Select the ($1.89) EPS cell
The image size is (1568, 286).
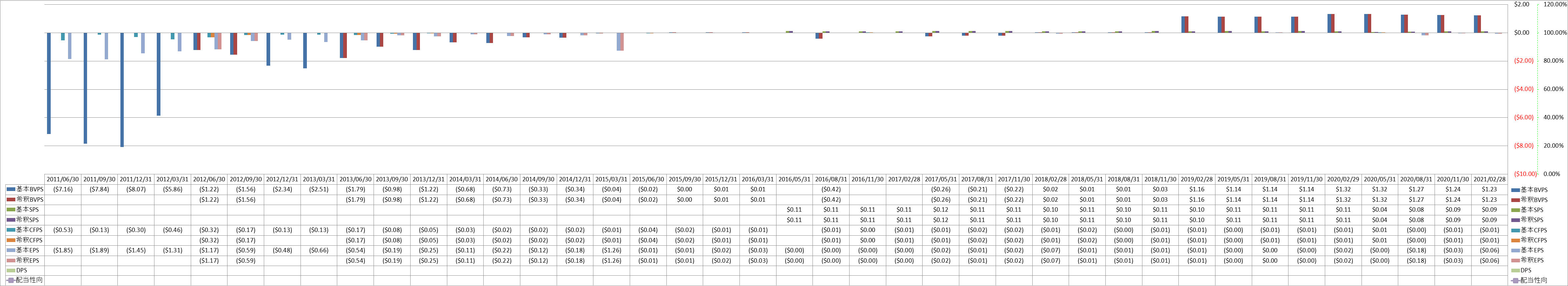[100, 251]
